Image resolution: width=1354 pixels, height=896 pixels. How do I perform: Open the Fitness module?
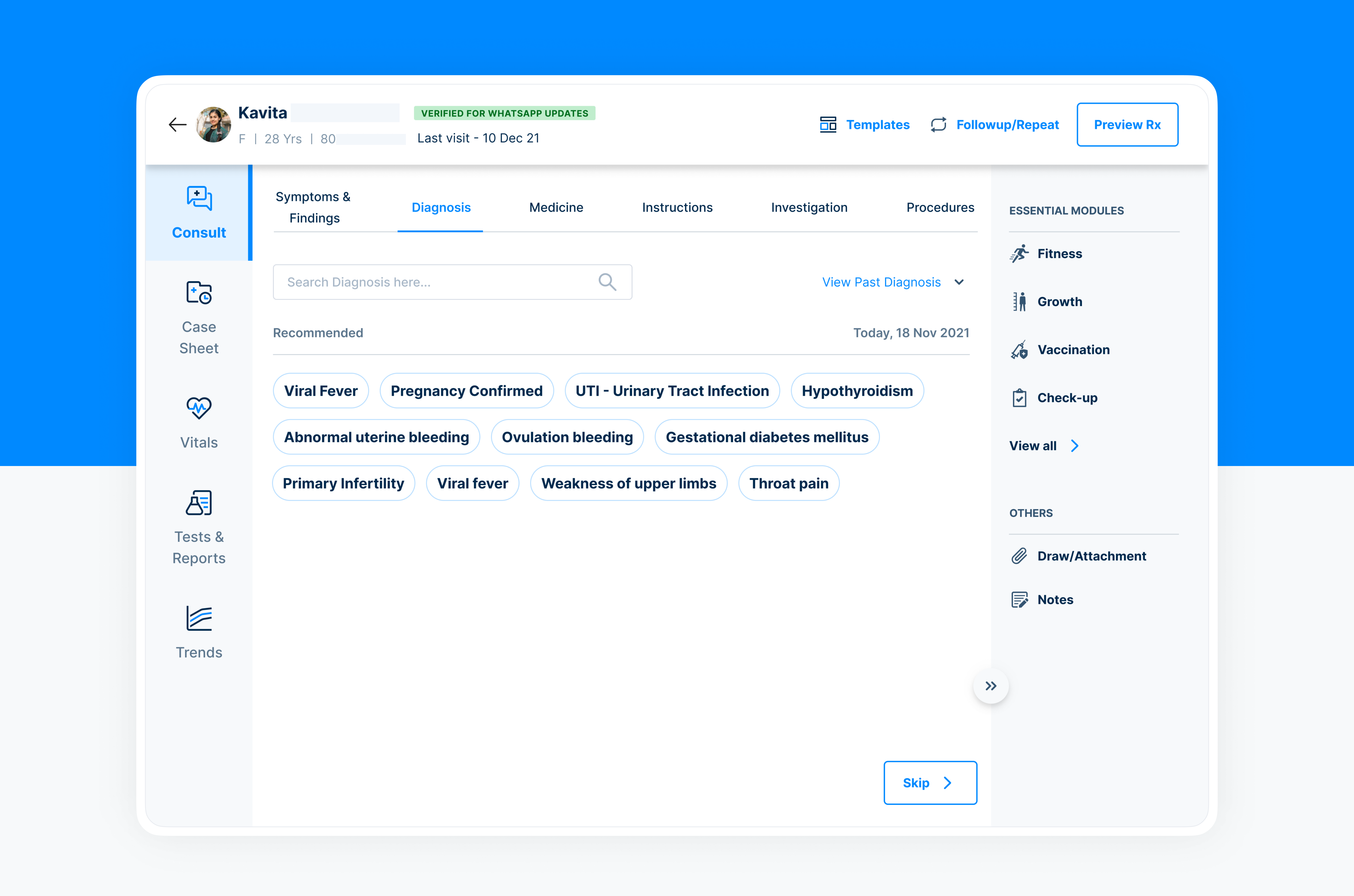click(x=1060, y=254)
